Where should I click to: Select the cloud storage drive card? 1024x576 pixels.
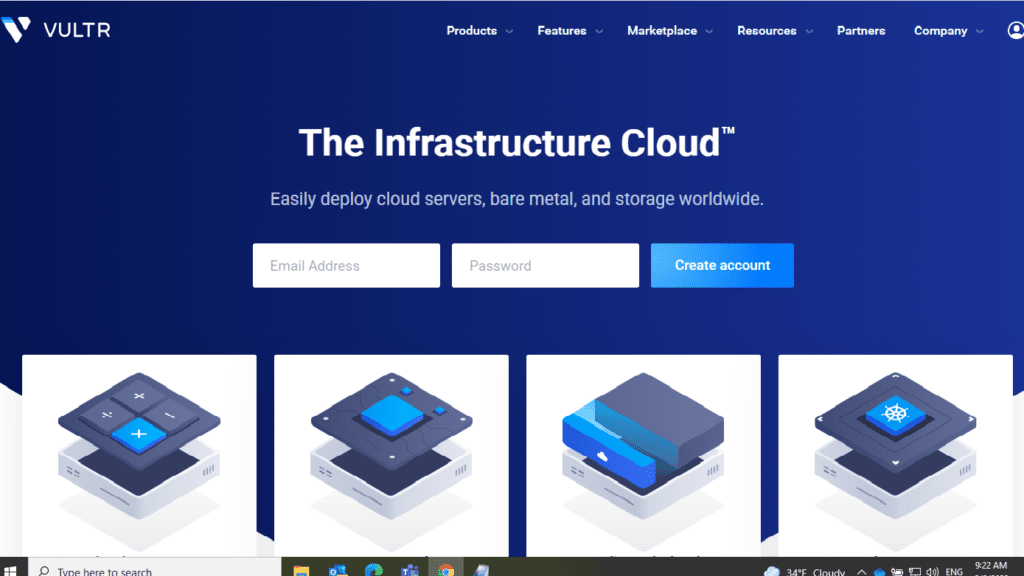click(643, 456)
